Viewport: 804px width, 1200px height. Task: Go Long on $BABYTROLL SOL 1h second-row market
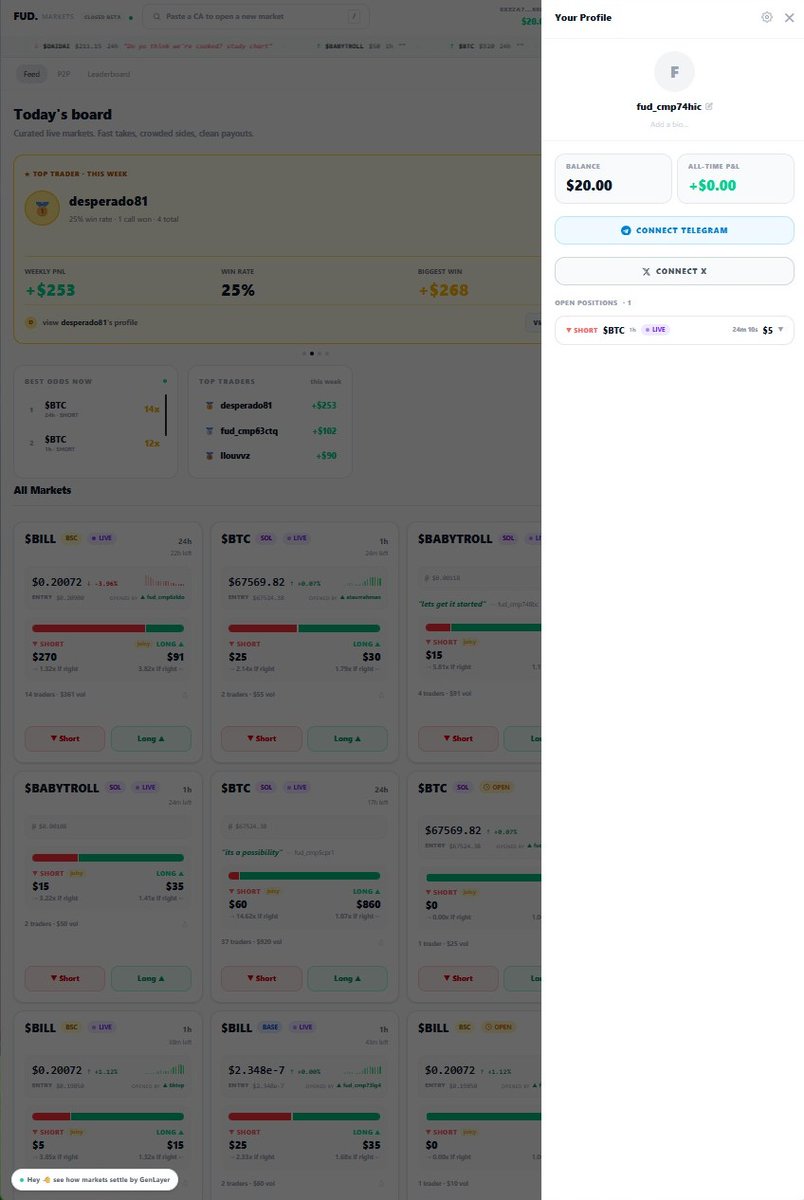pos(151,978)
